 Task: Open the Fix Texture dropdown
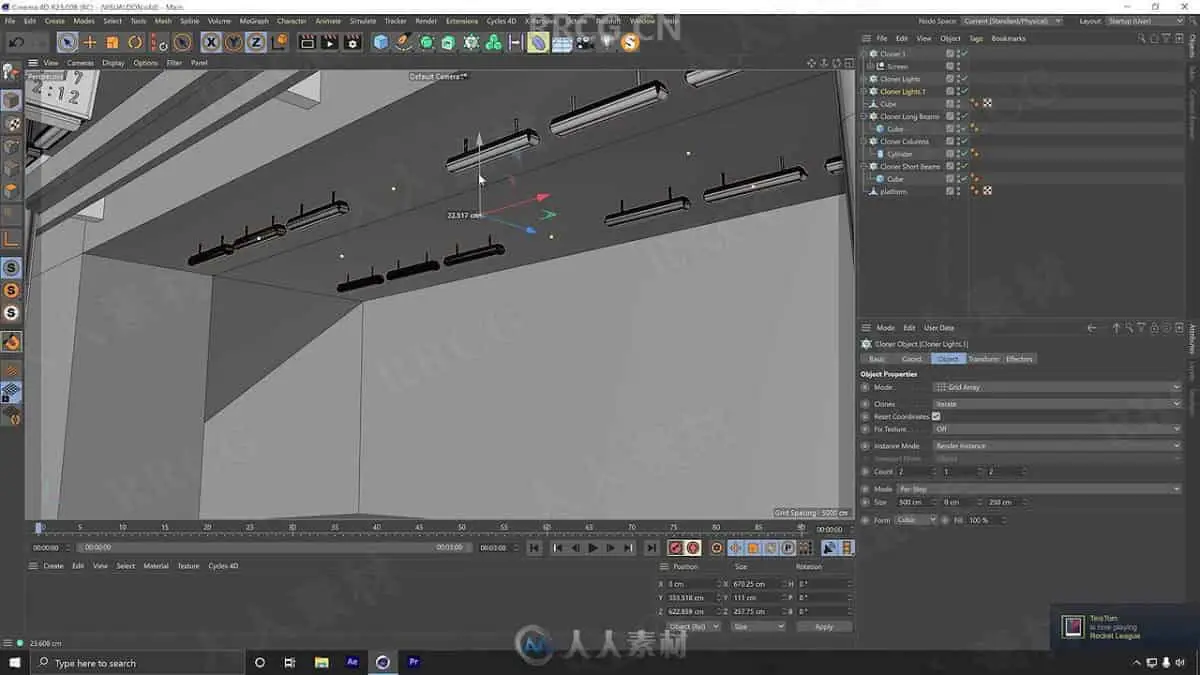point(1057,429)
